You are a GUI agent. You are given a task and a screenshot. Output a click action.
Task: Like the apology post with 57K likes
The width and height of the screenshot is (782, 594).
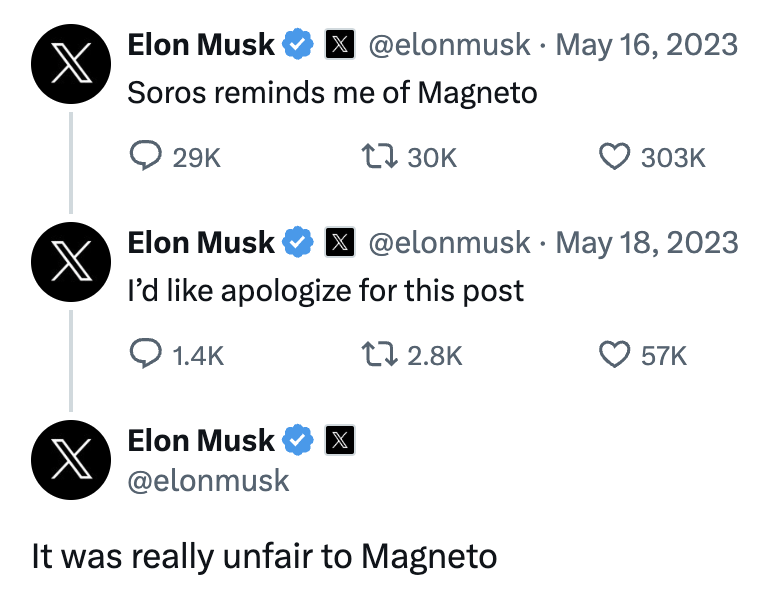tap(614, 354)
